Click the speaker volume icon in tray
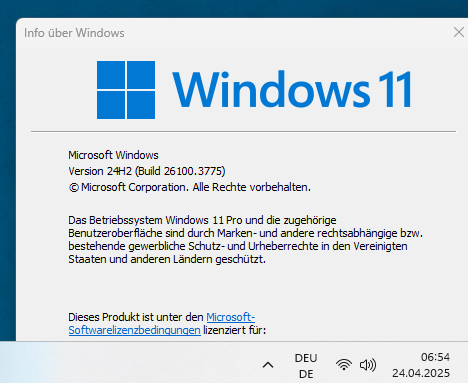The image size is (468, 383). 368,365
